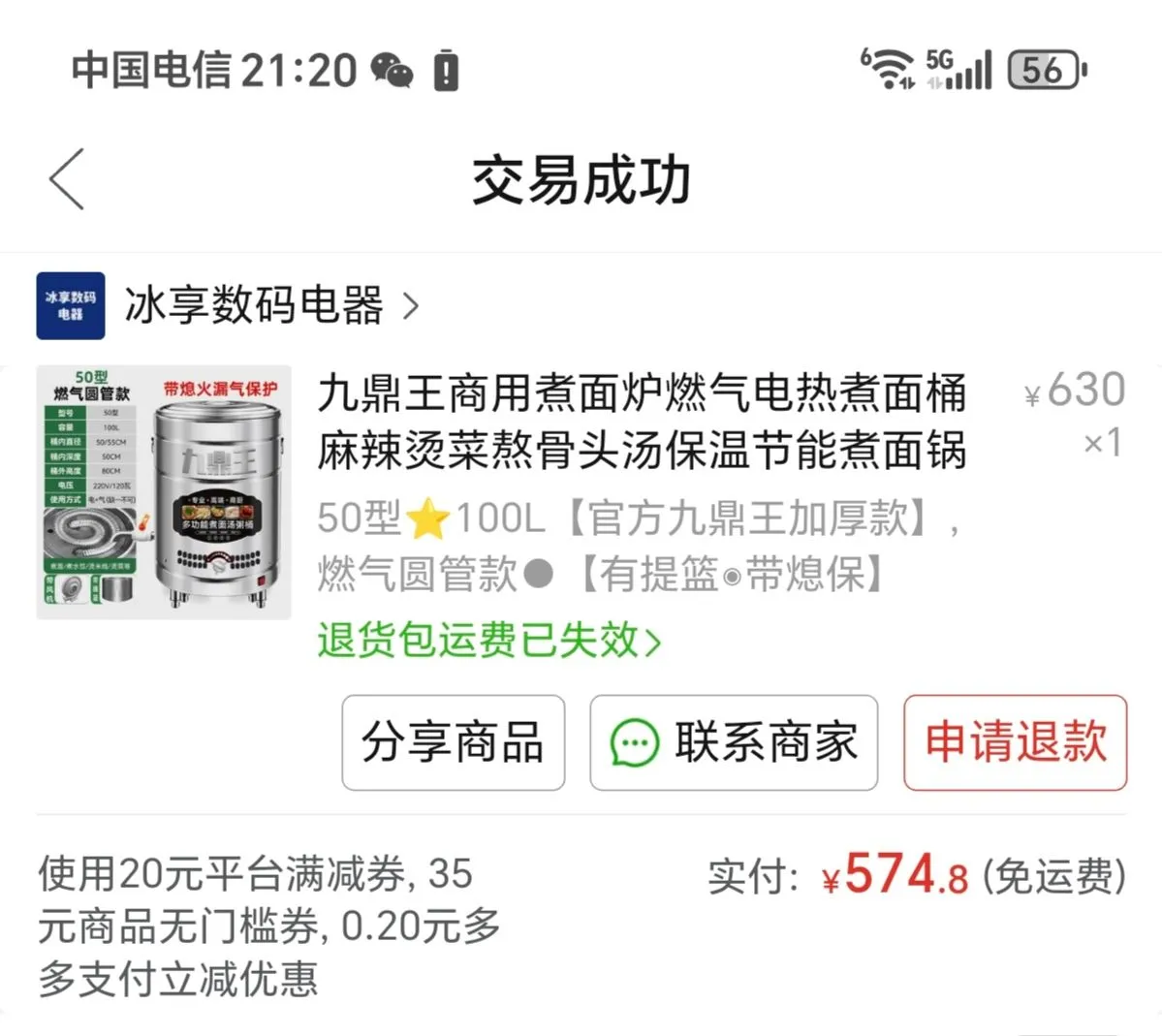Tap the chat bubble icon in 联系商家

[634, 742]
